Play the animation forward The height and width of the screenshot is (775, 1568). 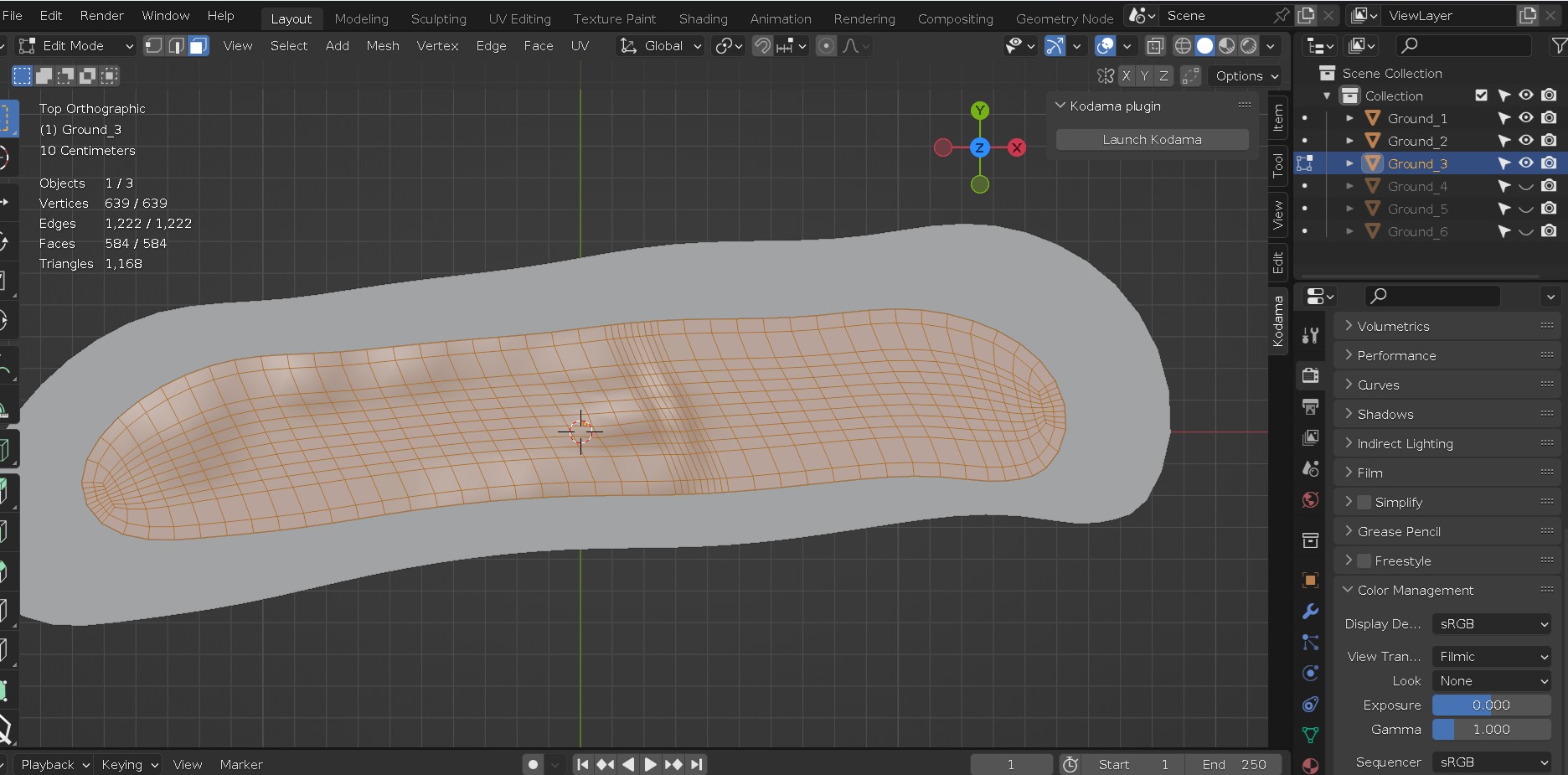click(651, 764)
